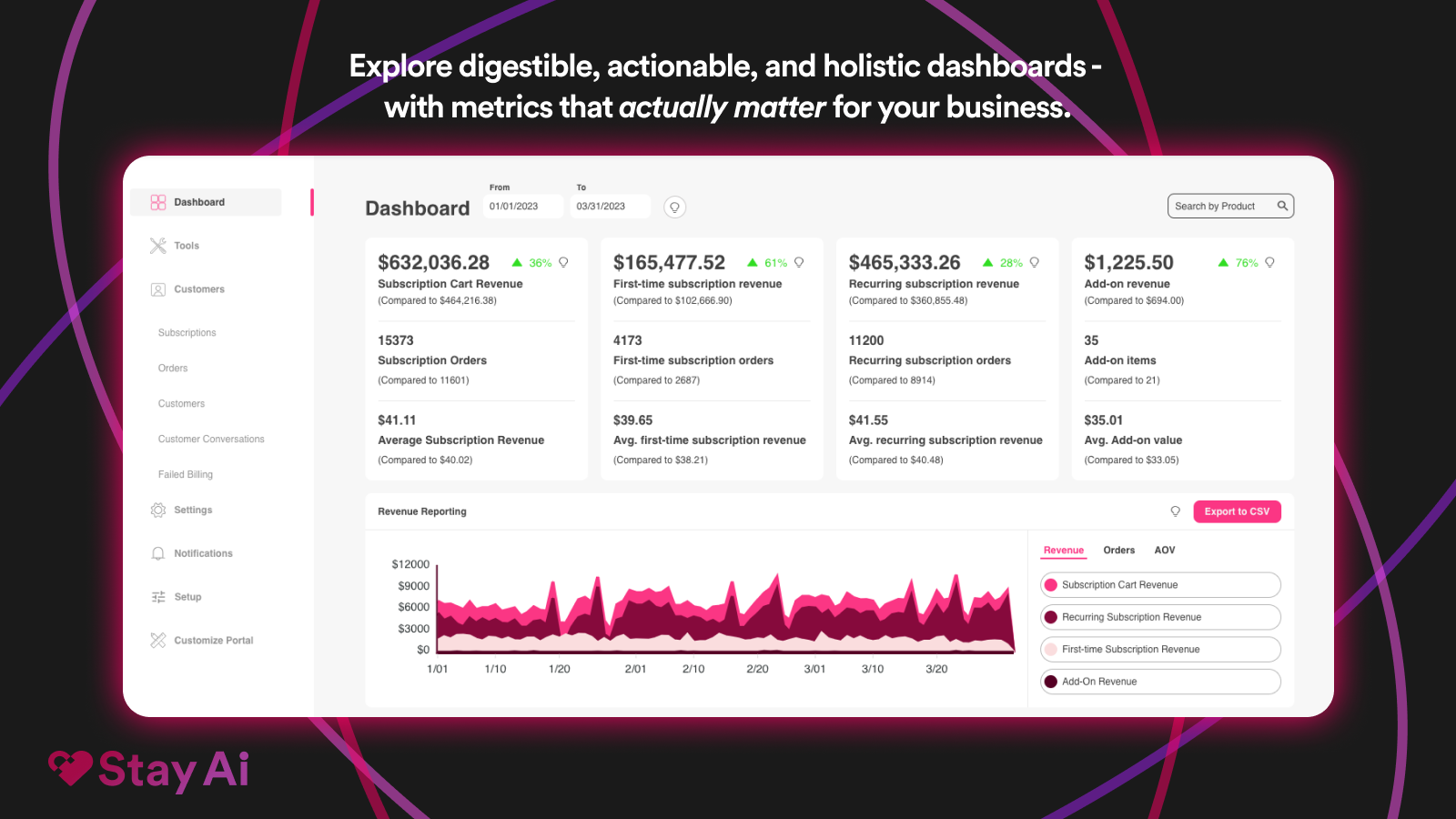Viewport: 1456px width, 819px height.
Task: Click the Notifications bell icon
Action: click(157, 552)
